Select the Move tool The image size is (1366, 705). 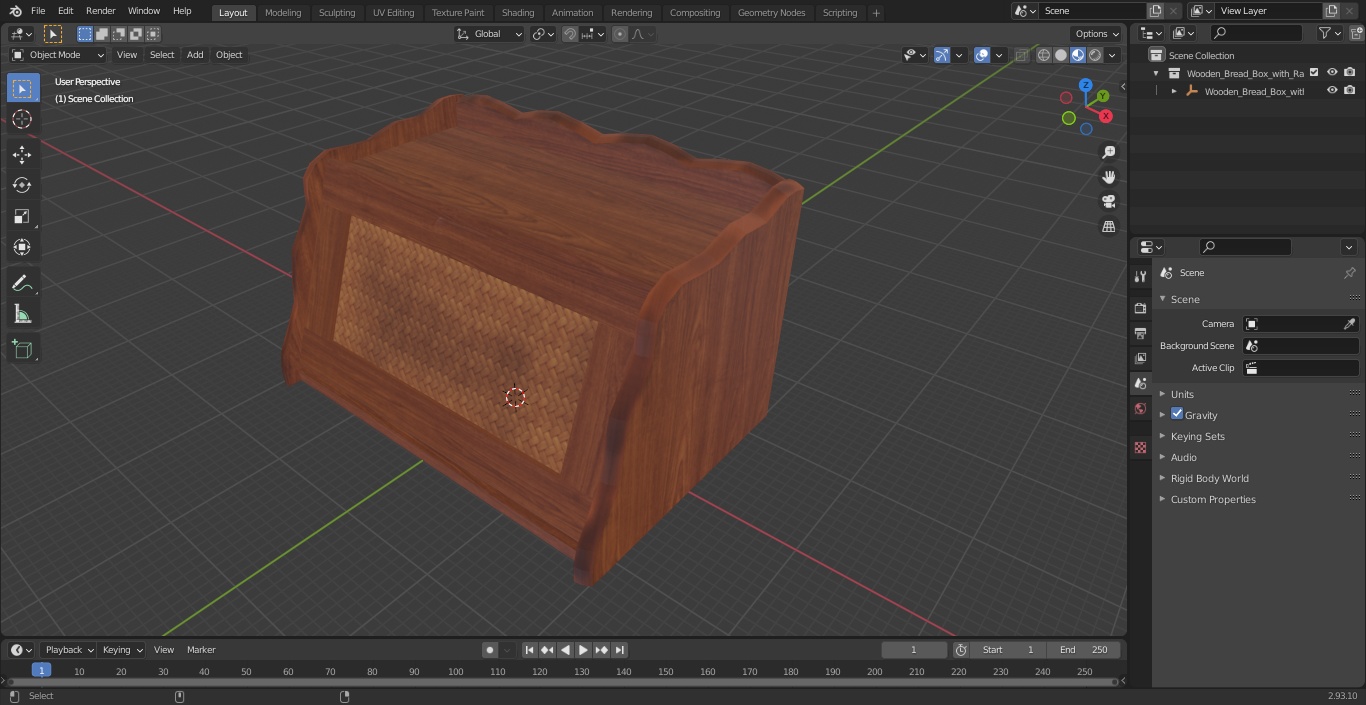click(22, 154)
